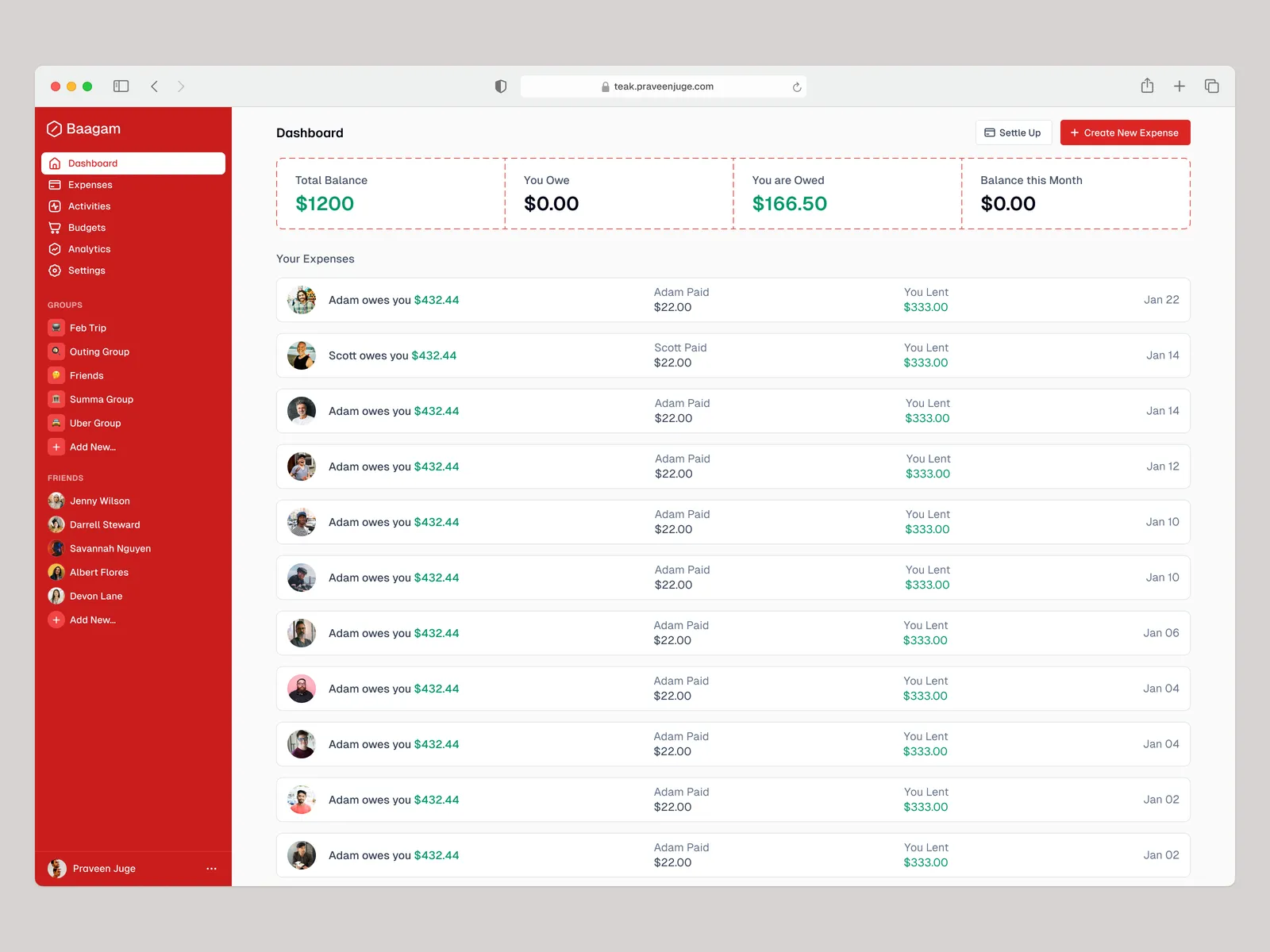1270x952 pixels.
Task: Click the browser share icon
Action: [x=1147, y=86]
